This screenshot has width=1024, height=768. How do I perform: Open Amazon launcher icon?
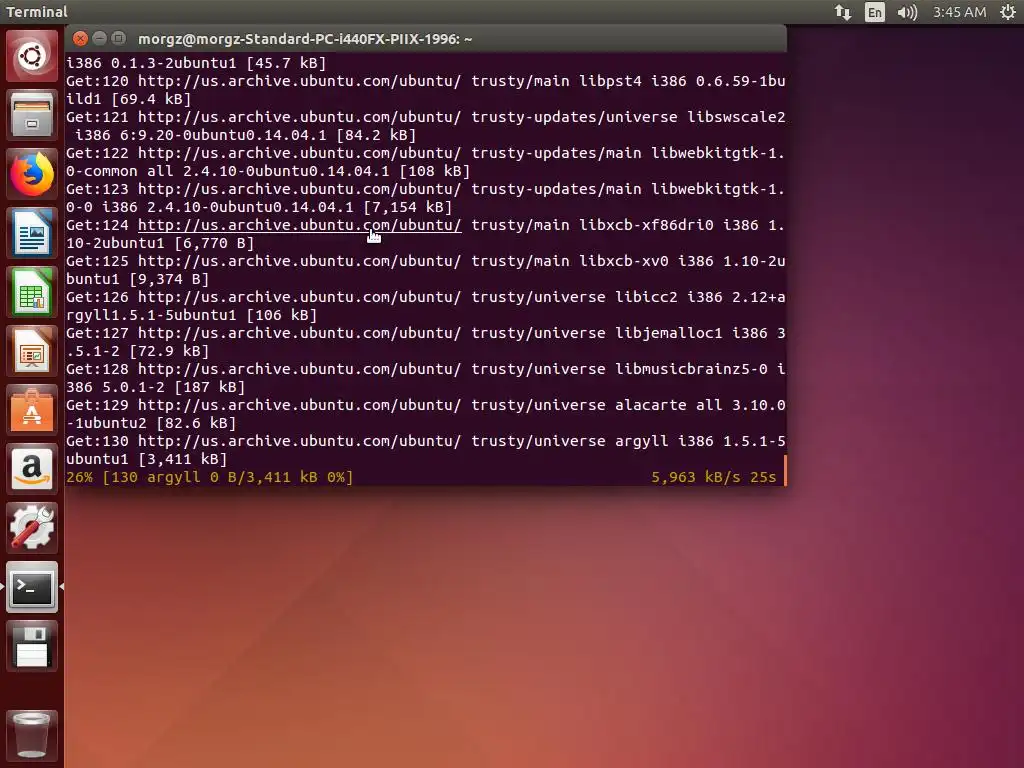pos(31,469)
